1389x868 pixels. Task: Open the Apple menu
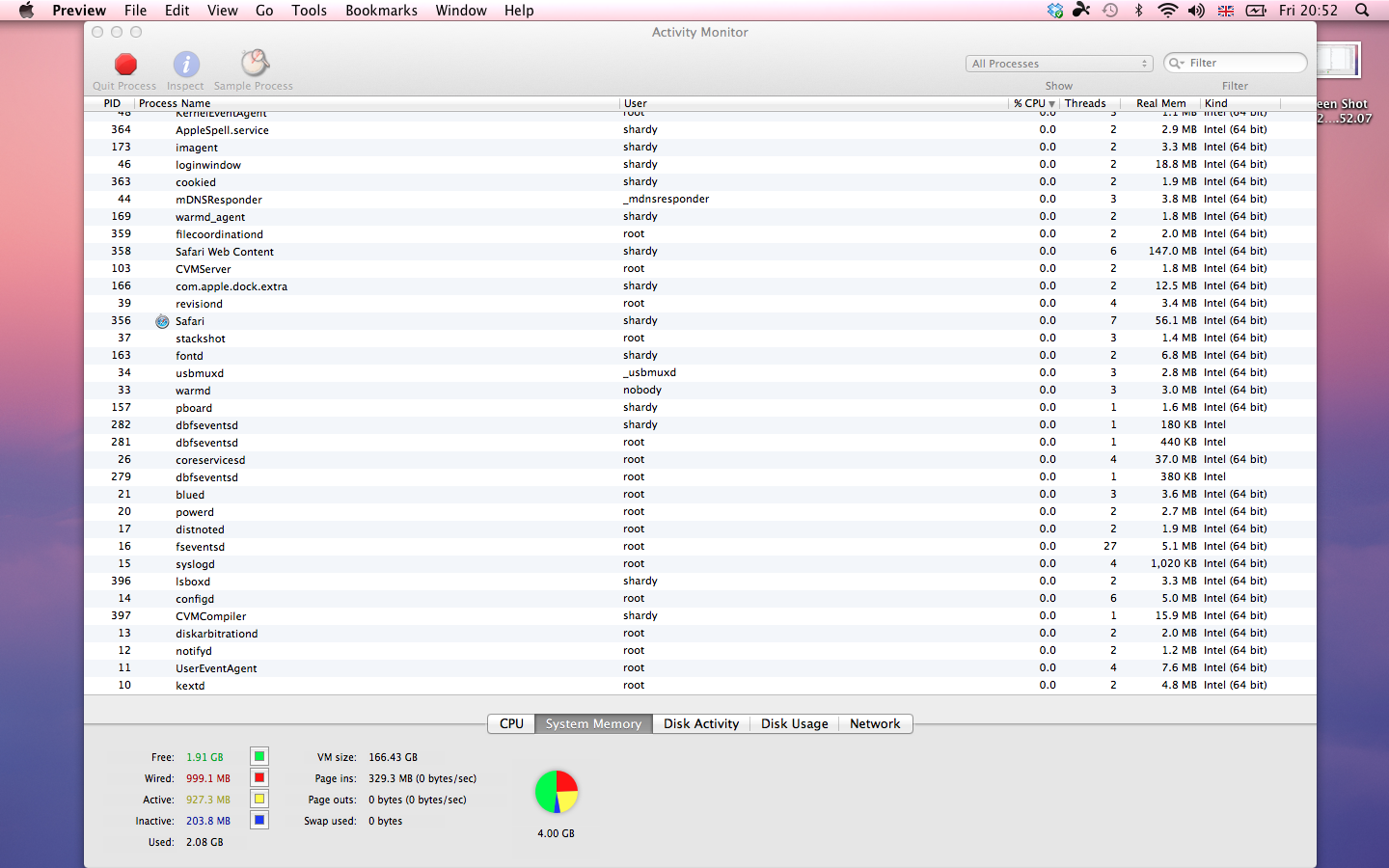[26, 11]
